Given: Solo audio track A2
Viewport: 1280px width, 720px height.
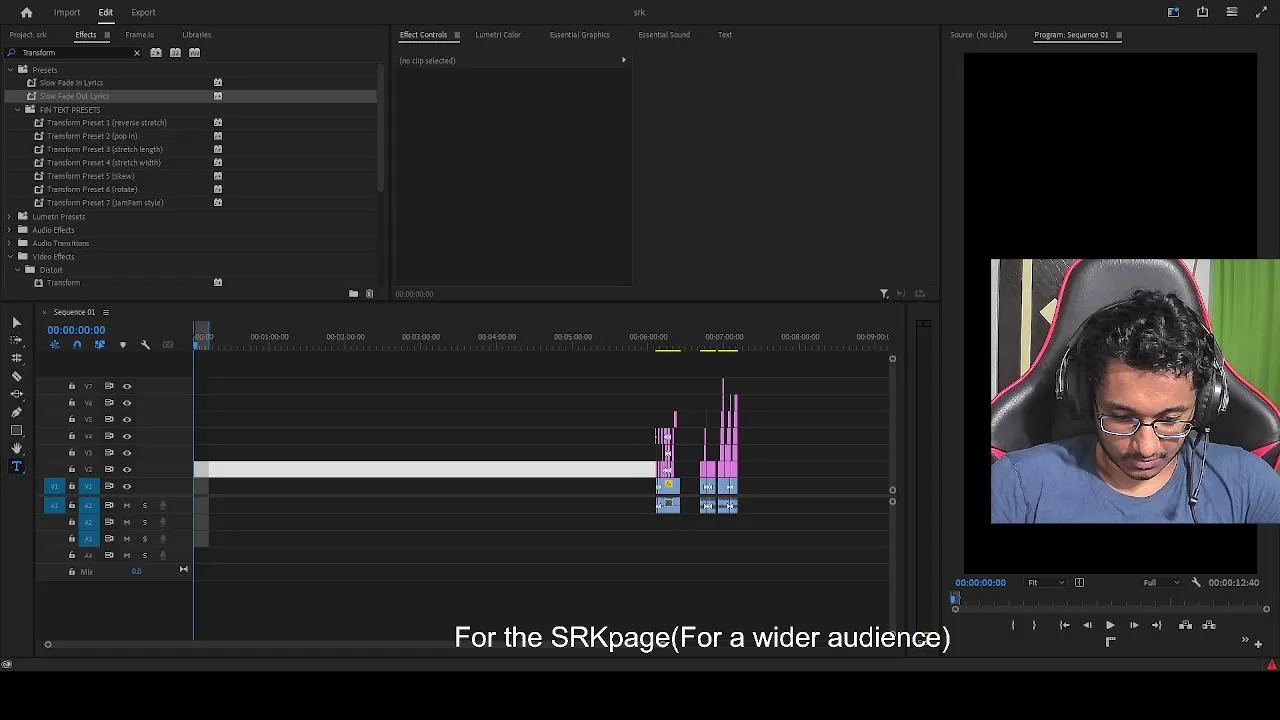Looking at the screenshot, I should 144,522.
